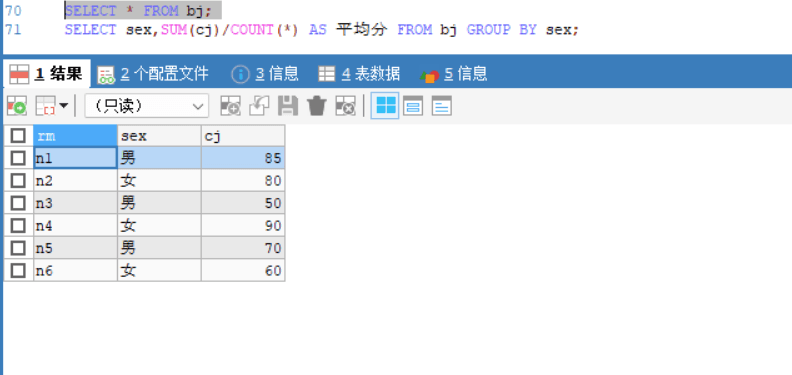Select the n5 cell
Screen dimensions: 792x375
click(75, 248)
